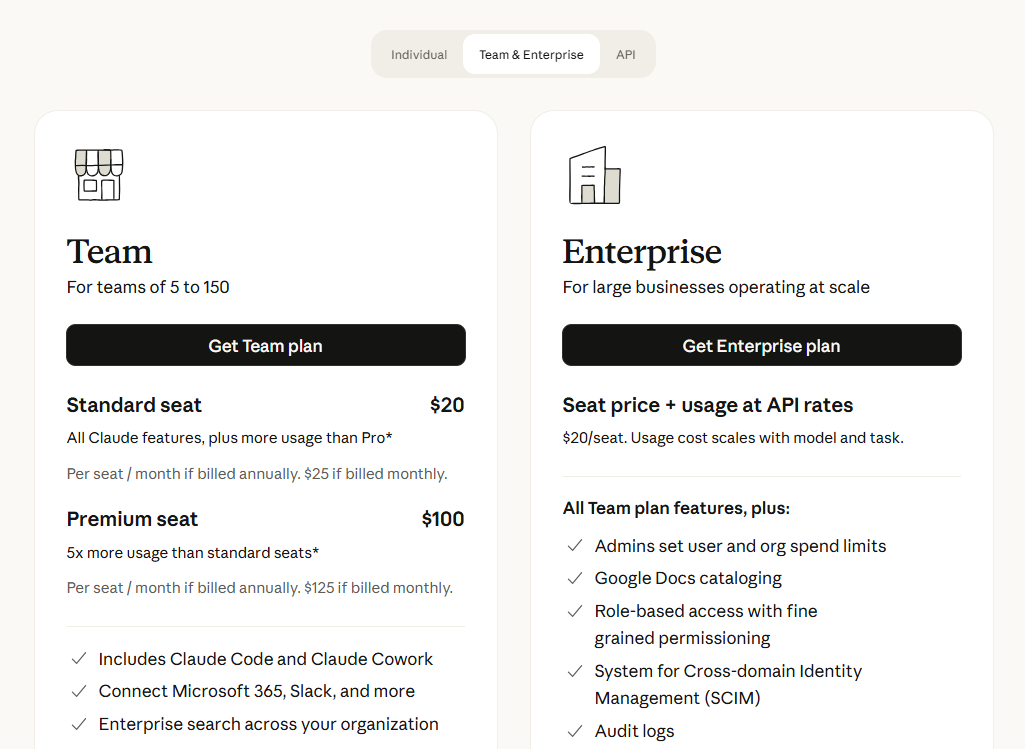Click 'For large businesses operating at scale' text
Screen dimensions: 1025x749
pos(716,288)
